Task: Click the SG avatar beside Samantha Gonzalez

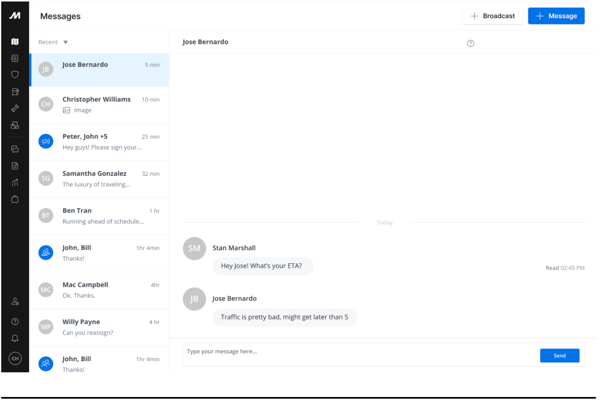Action: (x=46, y=178)
